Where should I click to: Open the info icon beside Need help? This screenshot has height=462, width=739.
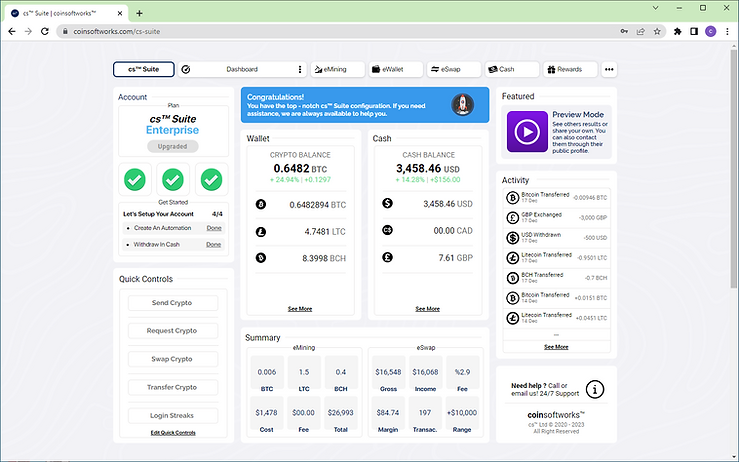tap(595, 389)
